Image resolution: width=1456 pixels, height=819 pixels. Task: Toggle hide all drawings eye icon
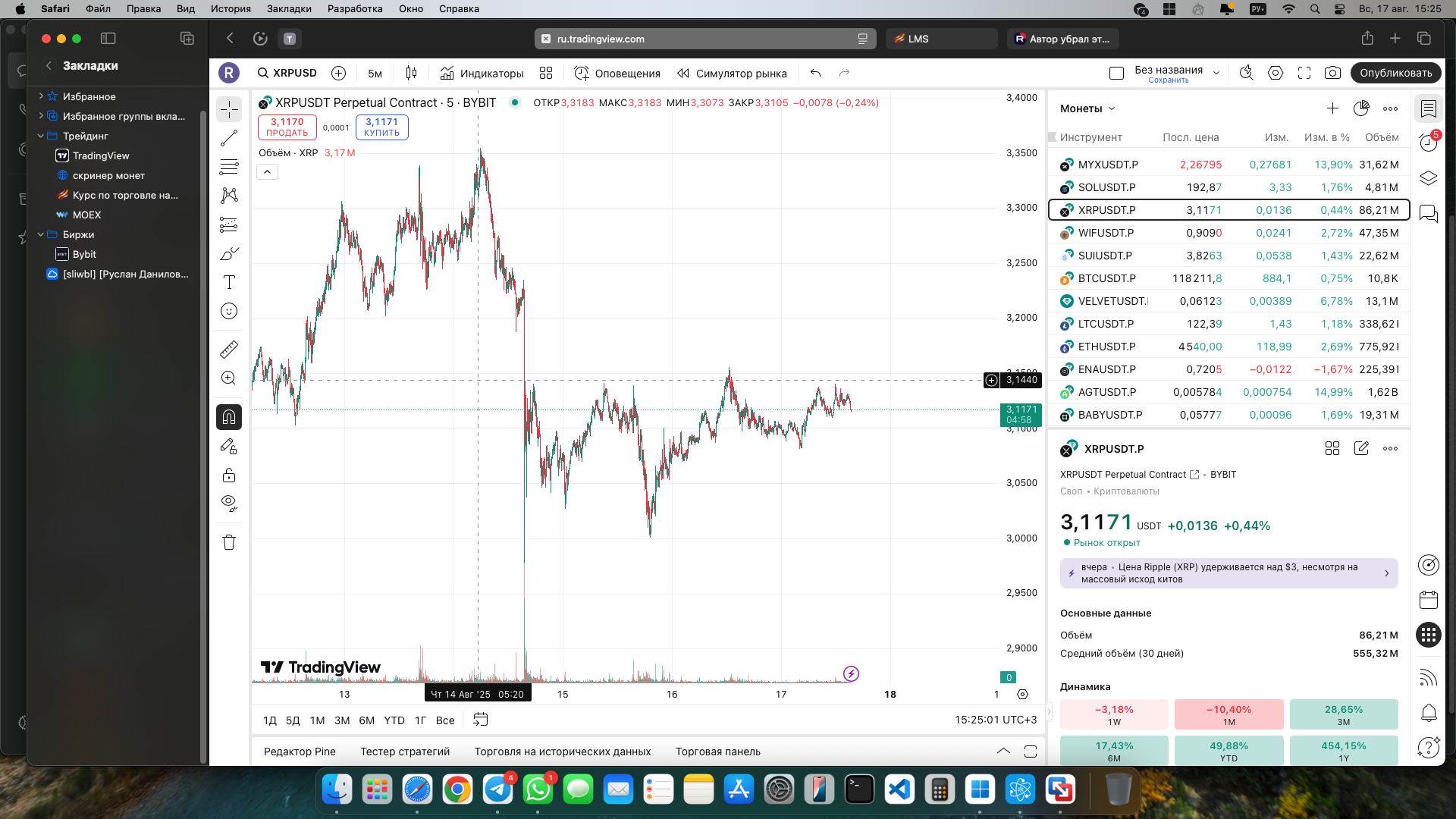tap(229, 504)
